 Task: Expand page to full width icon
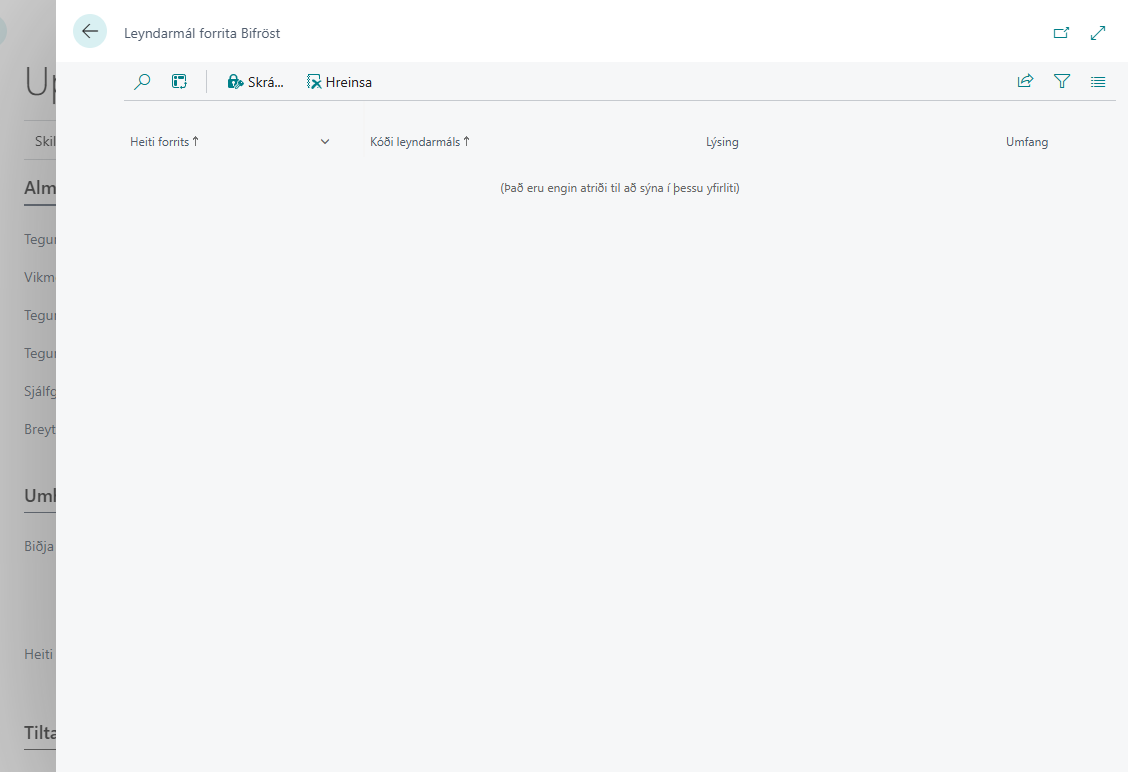[1098, 32]
